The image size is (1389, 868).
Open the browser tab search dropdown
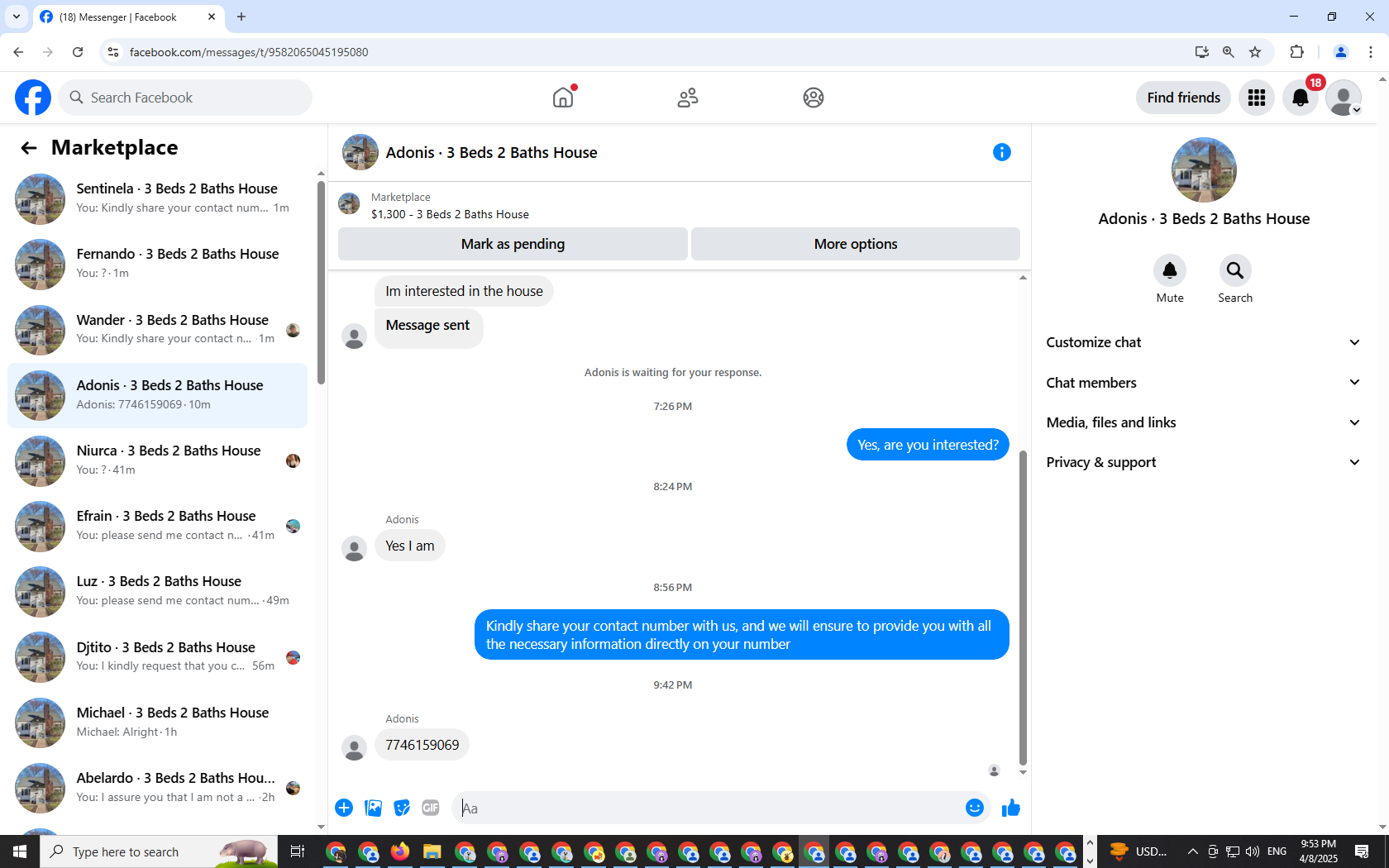17,17
